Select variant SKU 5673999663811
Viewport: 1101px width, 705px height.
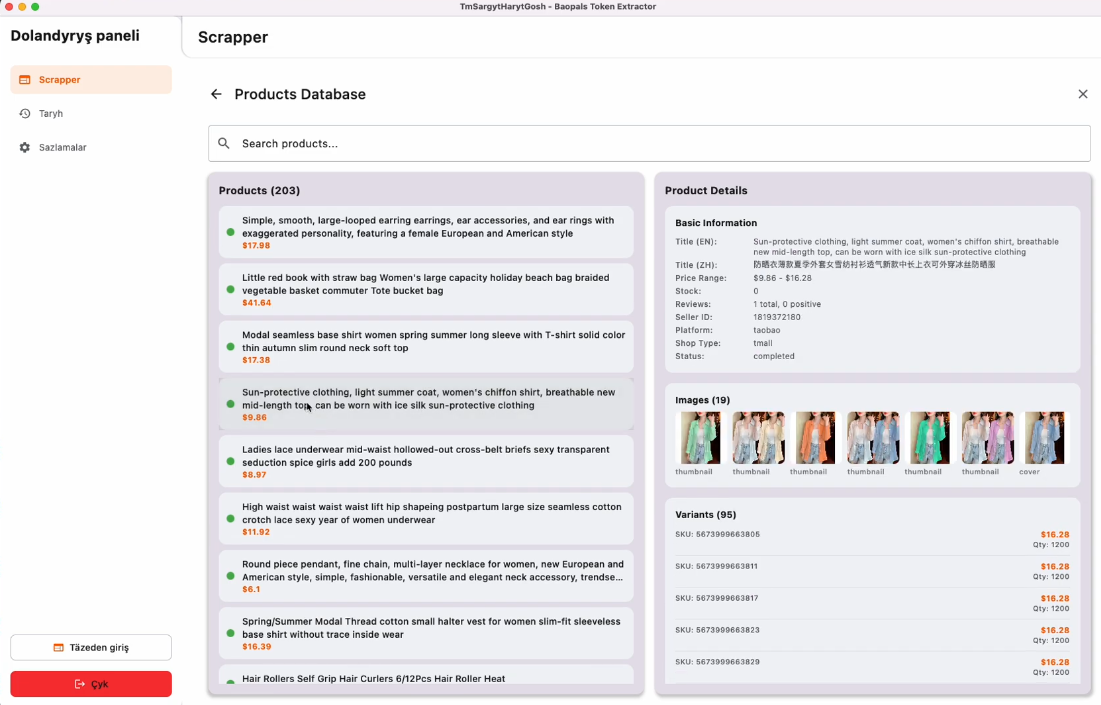[x=872, y=571]
